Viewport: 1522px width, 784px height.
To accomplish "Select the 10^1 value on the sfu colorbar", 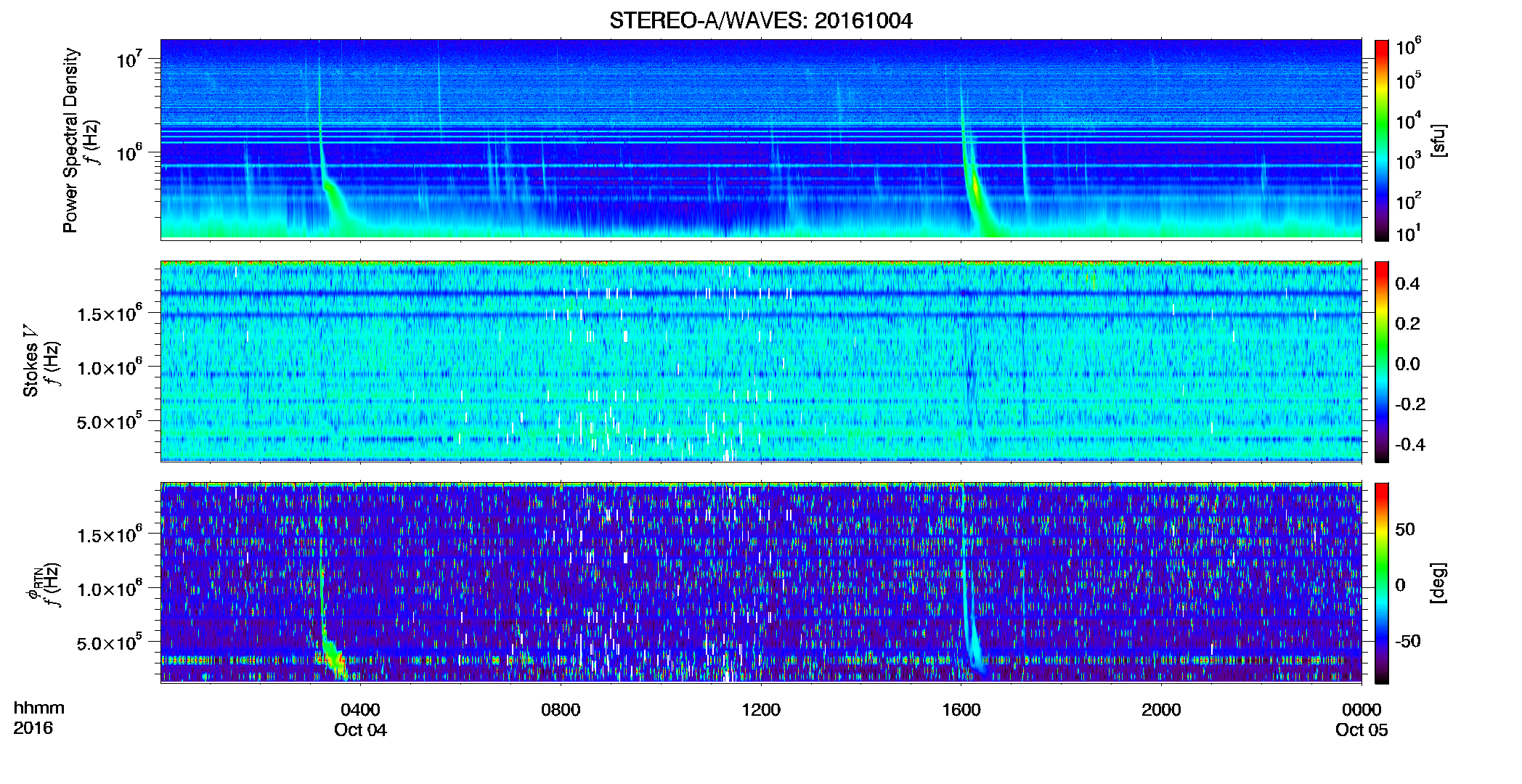I will [x=1409, y=233].
